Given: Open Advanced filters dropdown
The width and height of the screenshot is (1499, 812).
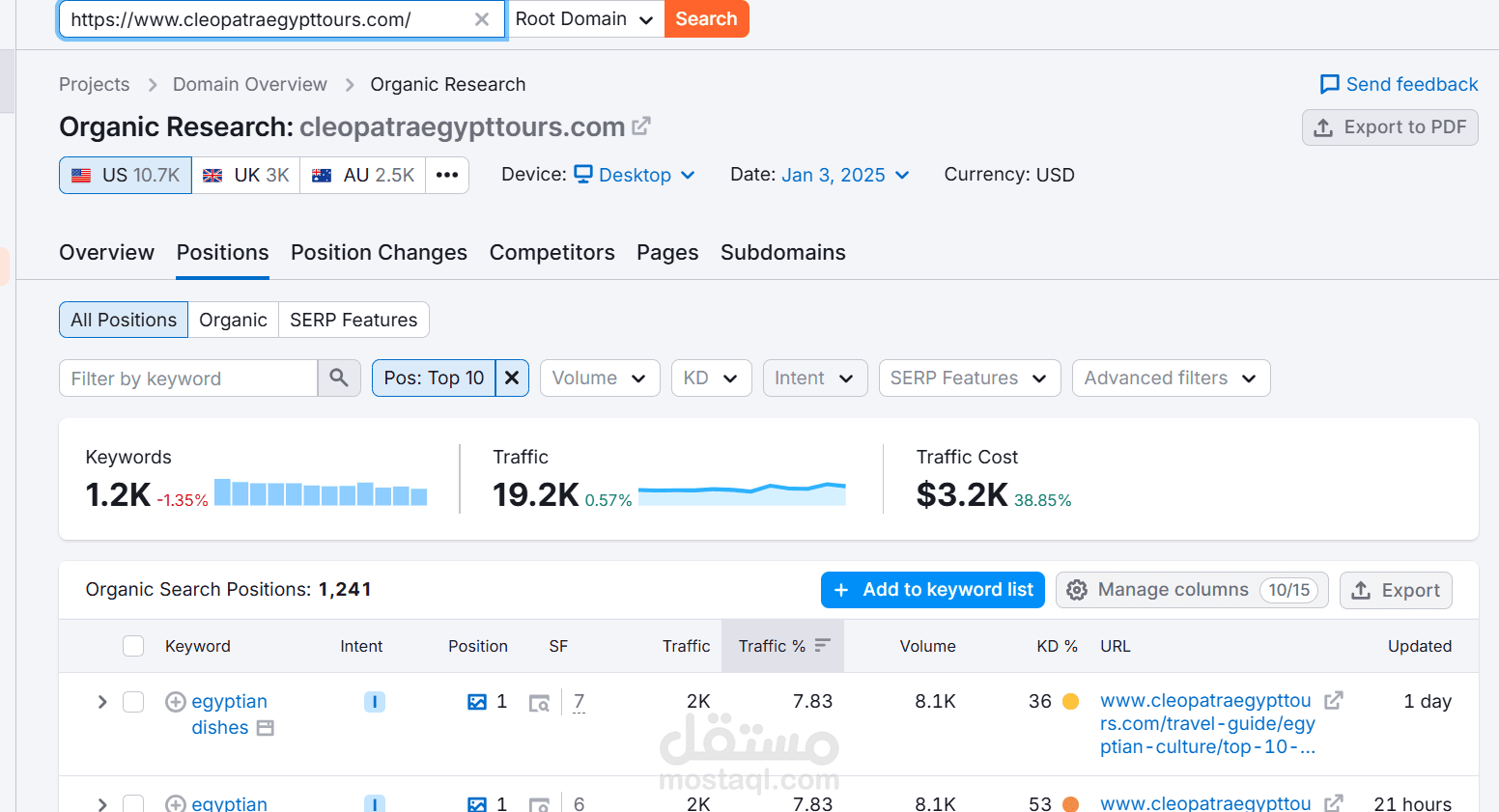Looking at the screenshot, I should [x=1171, y=378].
